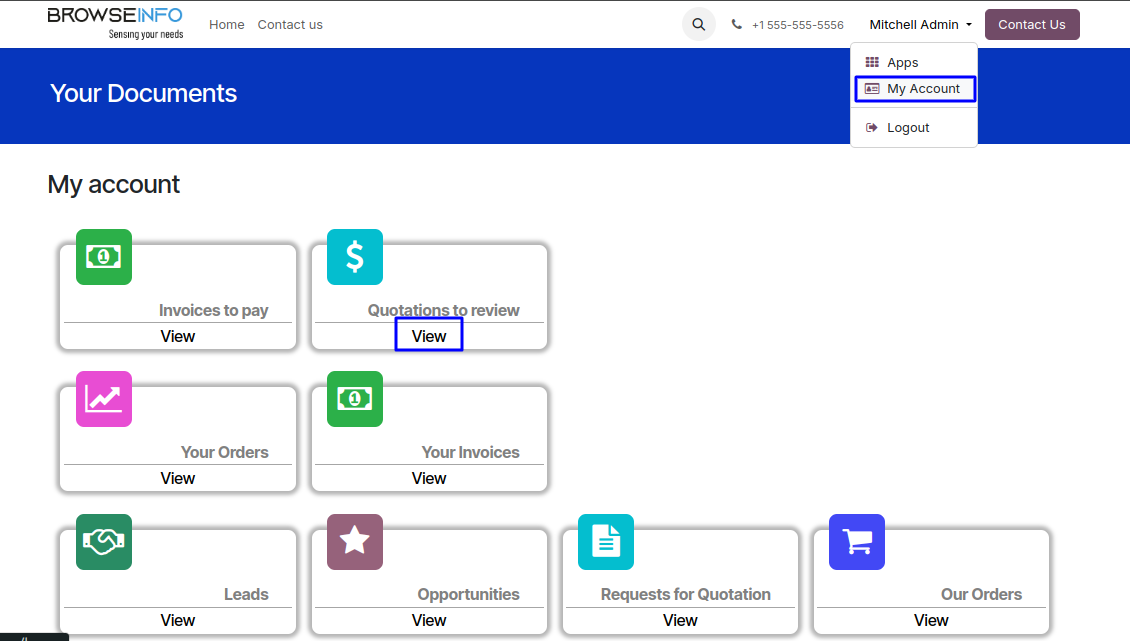This screenshot has height=641, width=1130.
Task: Click the purple Contact Us button
Action: pyautogui.click(x=1032, y=25)
